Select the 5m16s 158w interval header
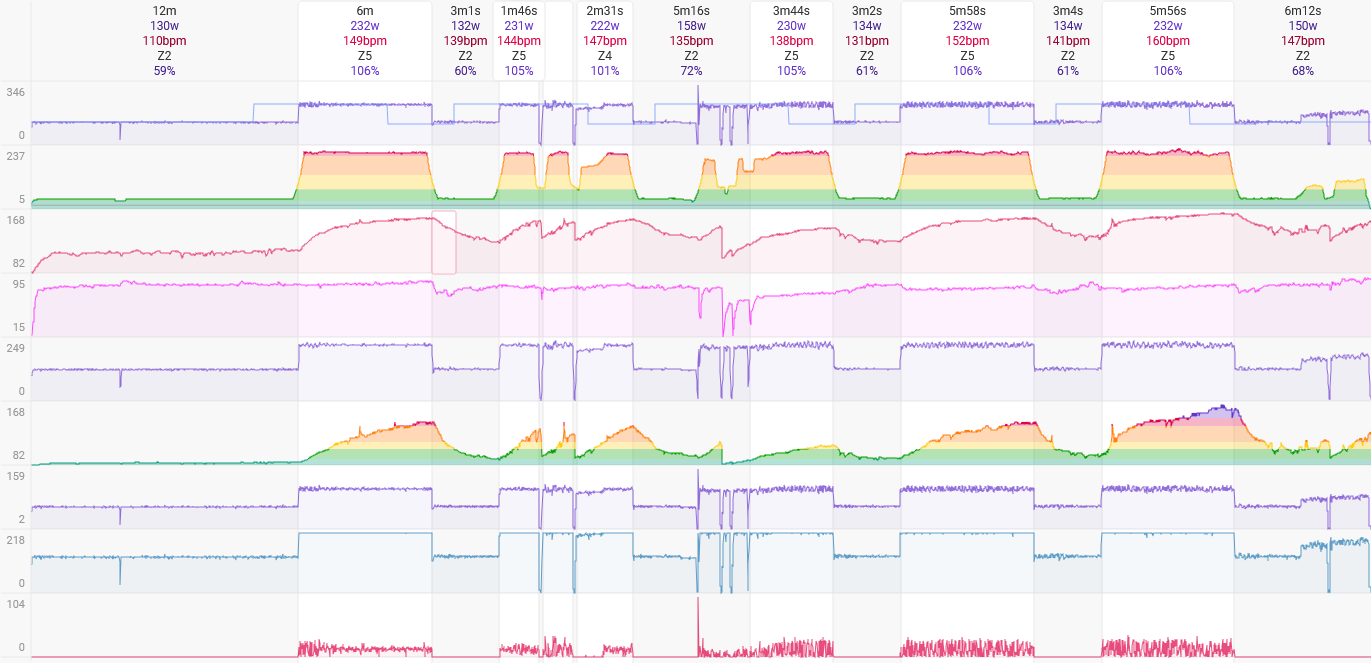This screenshot has height=663, width=1371. 691,41
